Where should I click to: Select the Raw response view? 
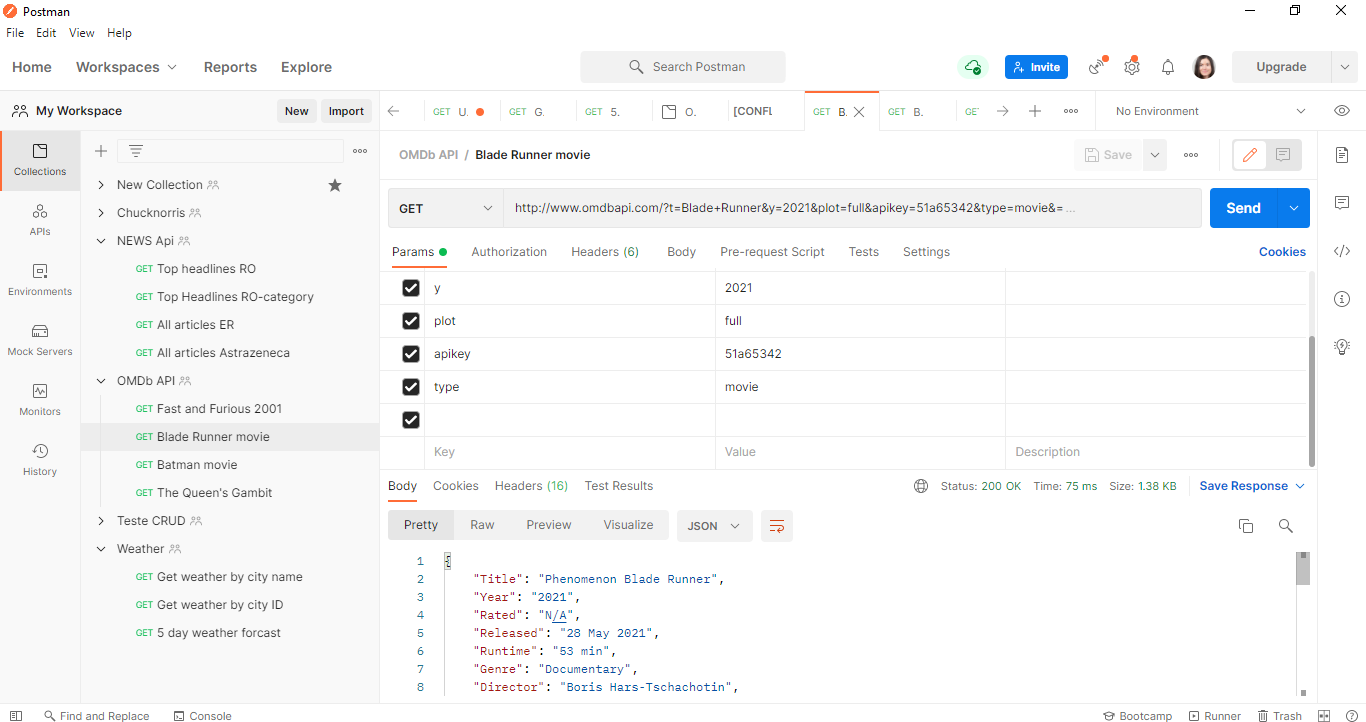[x=482, y=525]
